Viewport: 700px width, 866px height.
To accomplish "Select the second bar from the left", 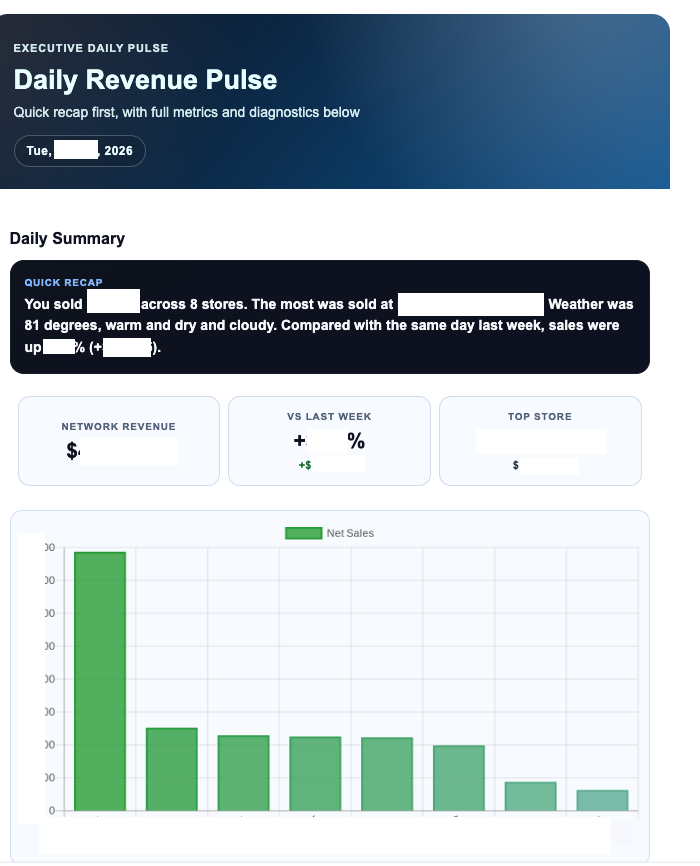I will tap(171, 768).
